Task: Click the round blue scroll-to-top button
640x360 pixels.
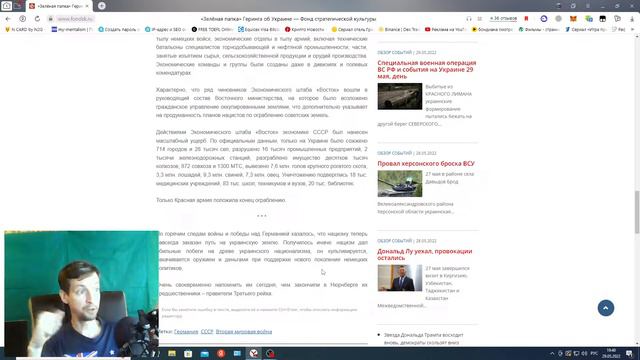Action: coord(606,308)
